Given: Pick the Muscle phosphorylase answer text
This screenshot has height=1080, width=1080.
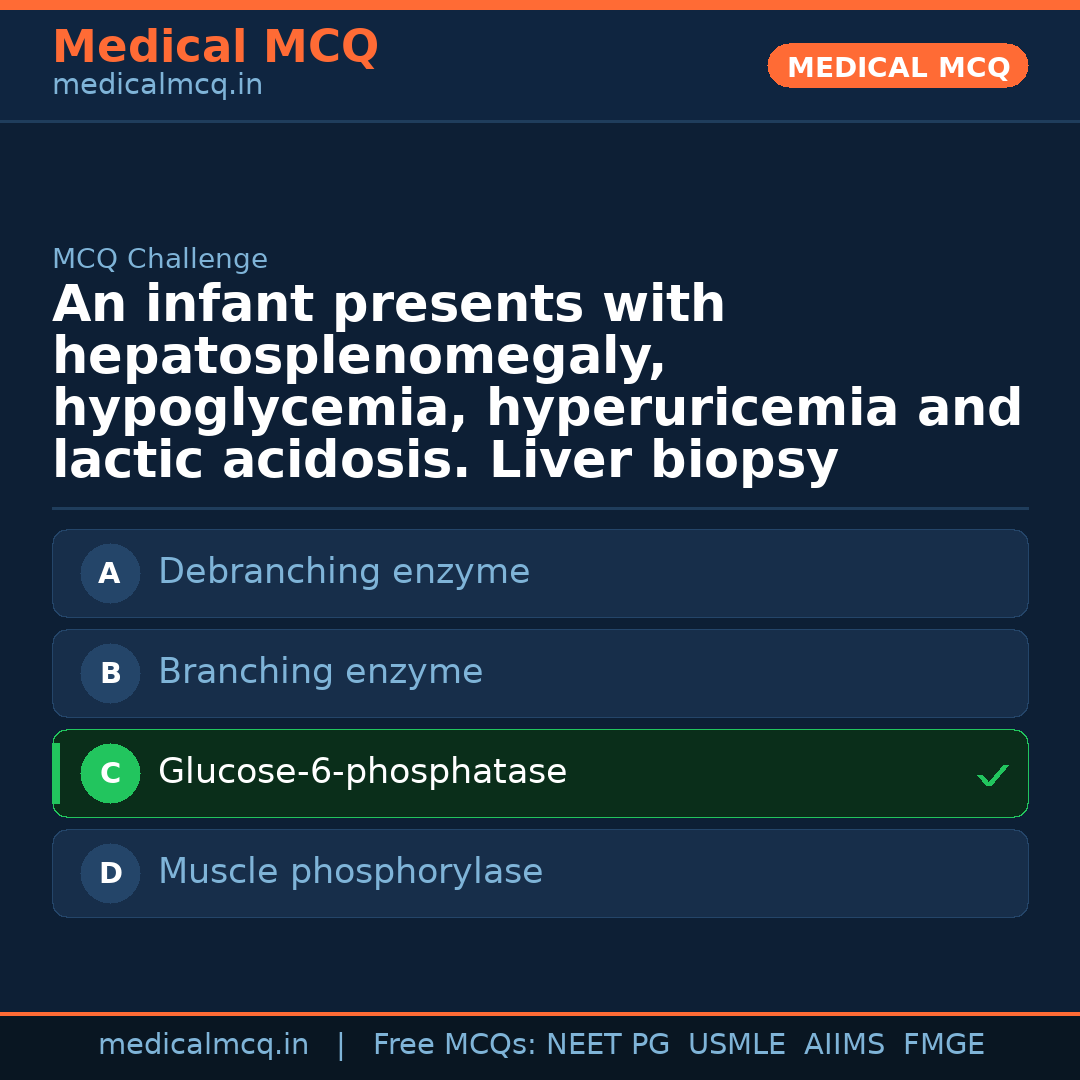Looking at the screenshot, I should pos(350,872).
